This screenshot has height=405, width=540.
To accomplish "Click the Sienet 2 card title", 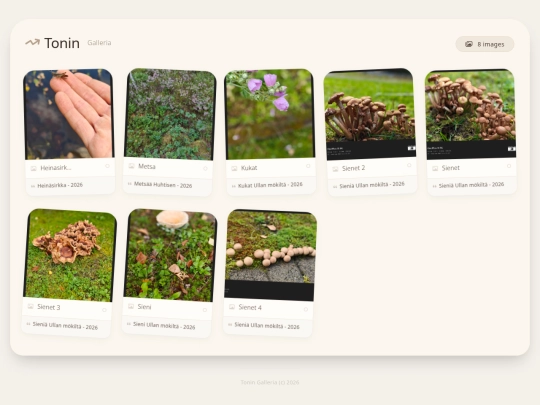I will pos(353,168).
